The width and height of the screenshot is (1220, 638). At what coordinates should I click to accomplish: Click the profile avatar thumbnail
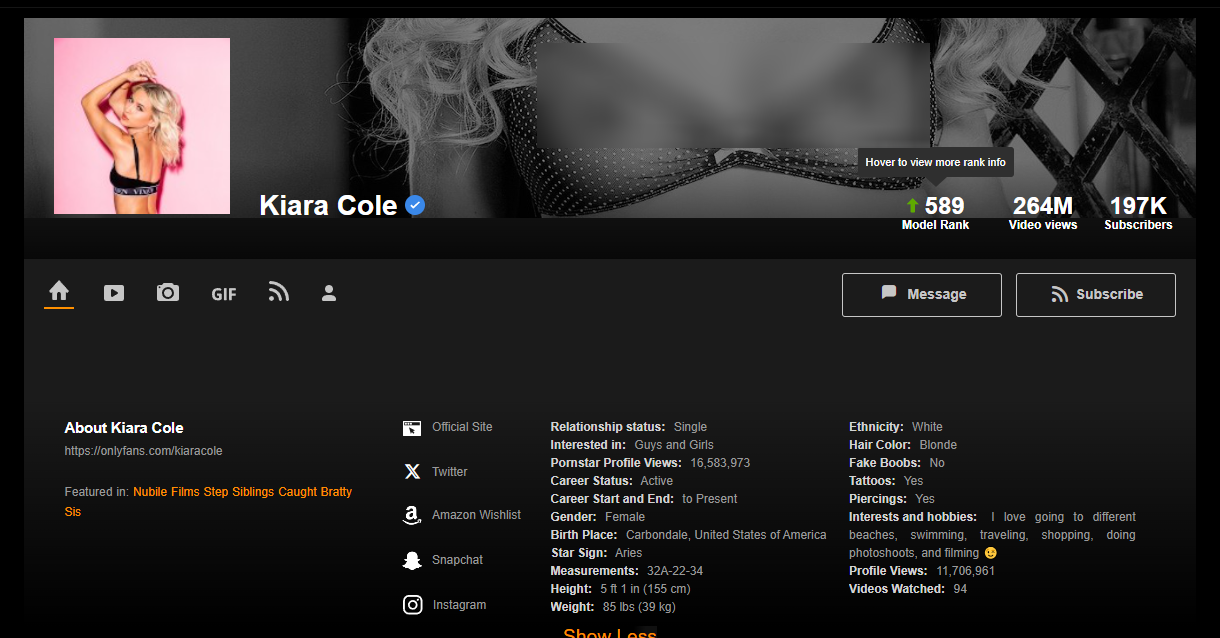[142, 126]
